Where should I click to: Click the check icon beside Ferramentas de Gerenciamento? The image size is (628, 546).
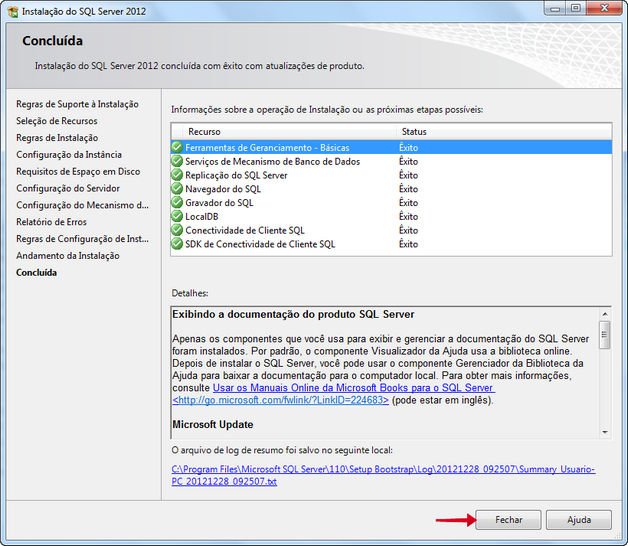click(x=177, y=147)
